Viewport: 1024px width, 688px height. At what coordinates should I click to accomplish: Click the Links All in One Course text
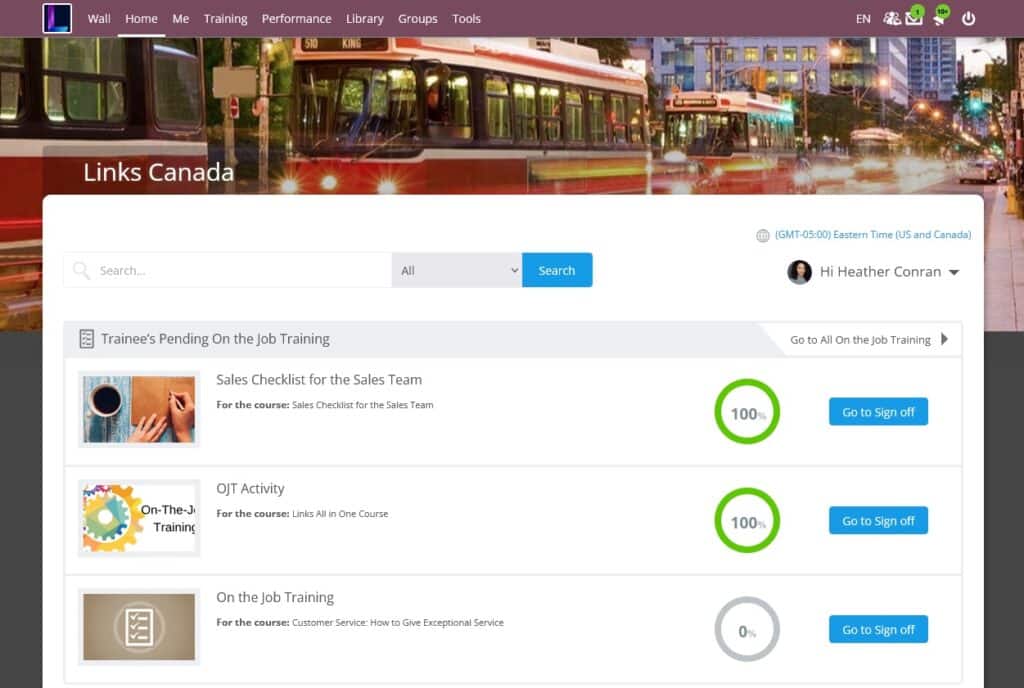pos(340,514)
